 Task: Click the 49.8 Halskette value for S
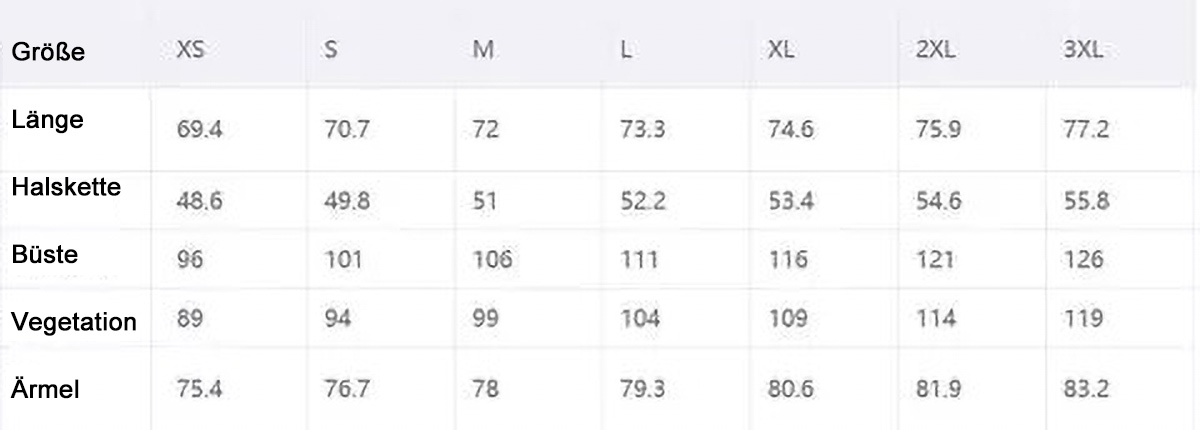click(x=347, y=201)
